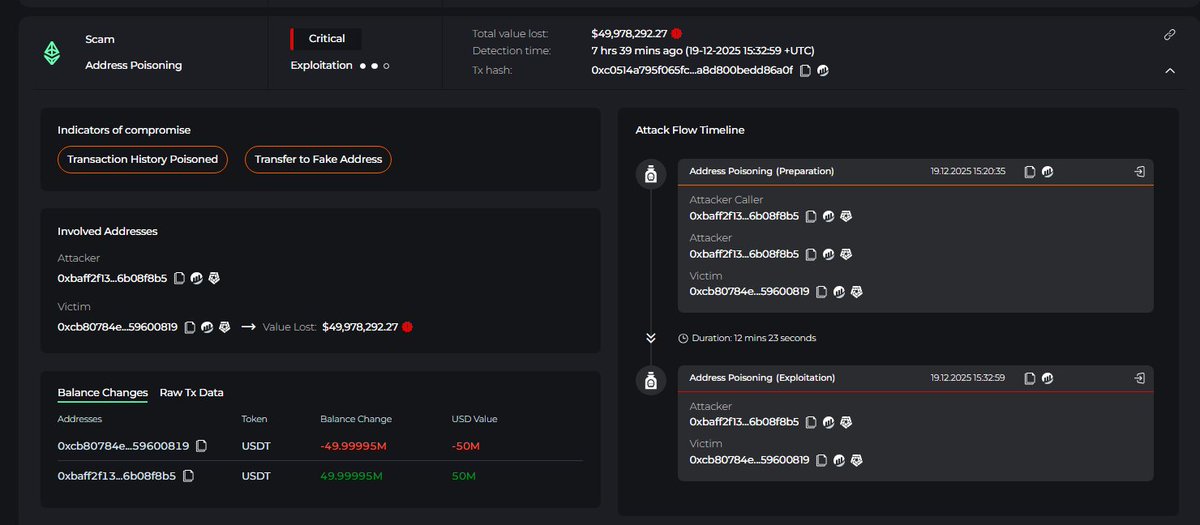Viewport: 1200px width, 525px height.
Task: Open Preparation step details via arrow icon
Action: coord(1139,172)
